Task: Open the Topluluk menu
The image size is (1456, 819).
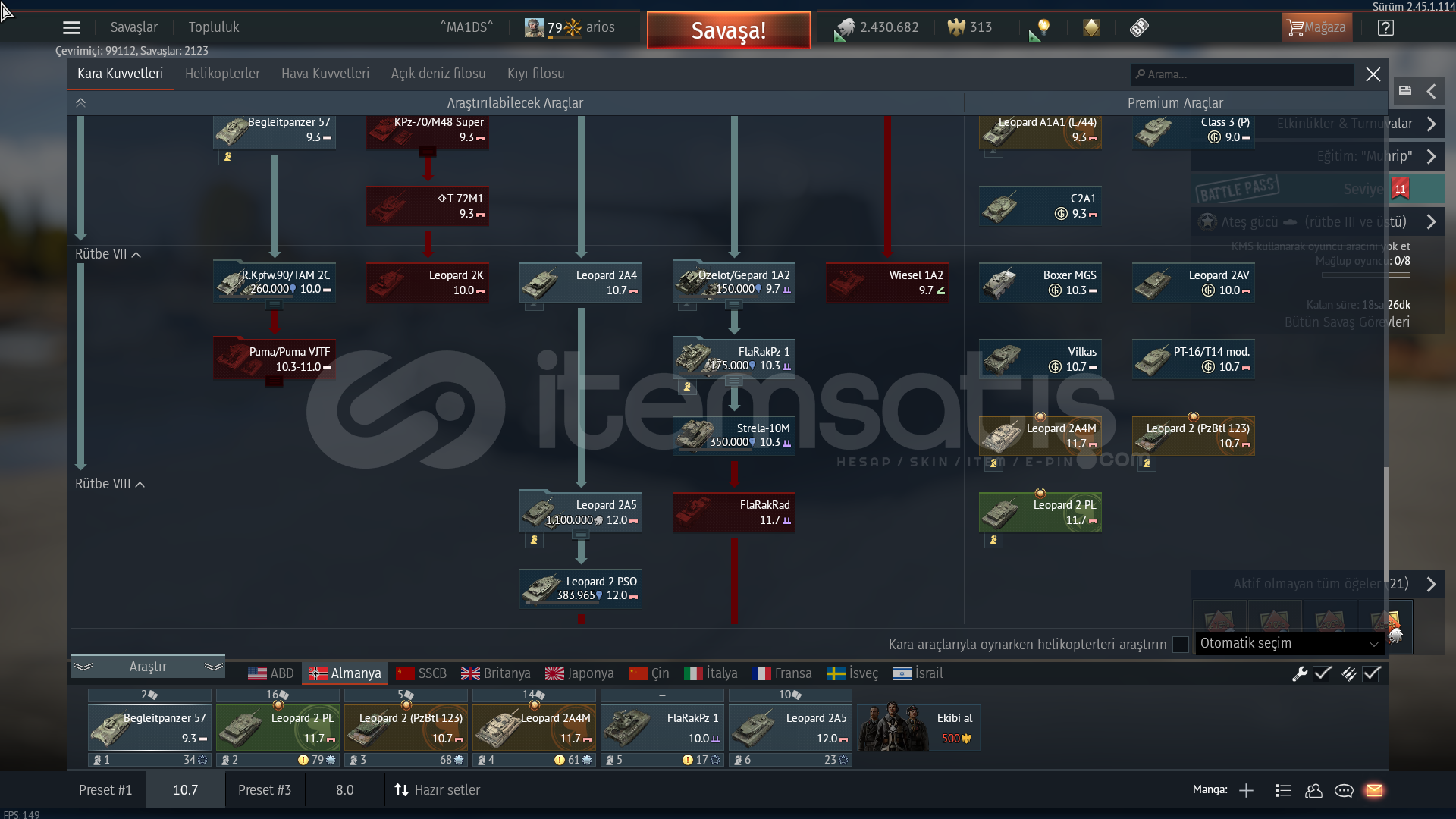Action: point(214,28)
